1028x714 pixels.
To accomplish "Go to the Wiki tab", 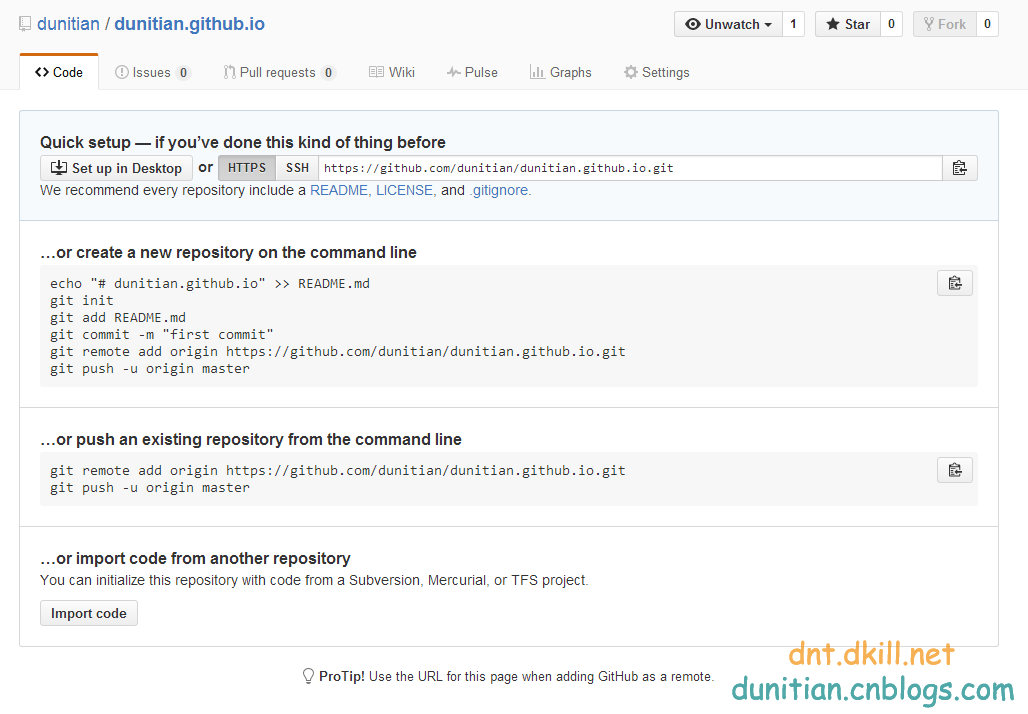I will (392, 72).
